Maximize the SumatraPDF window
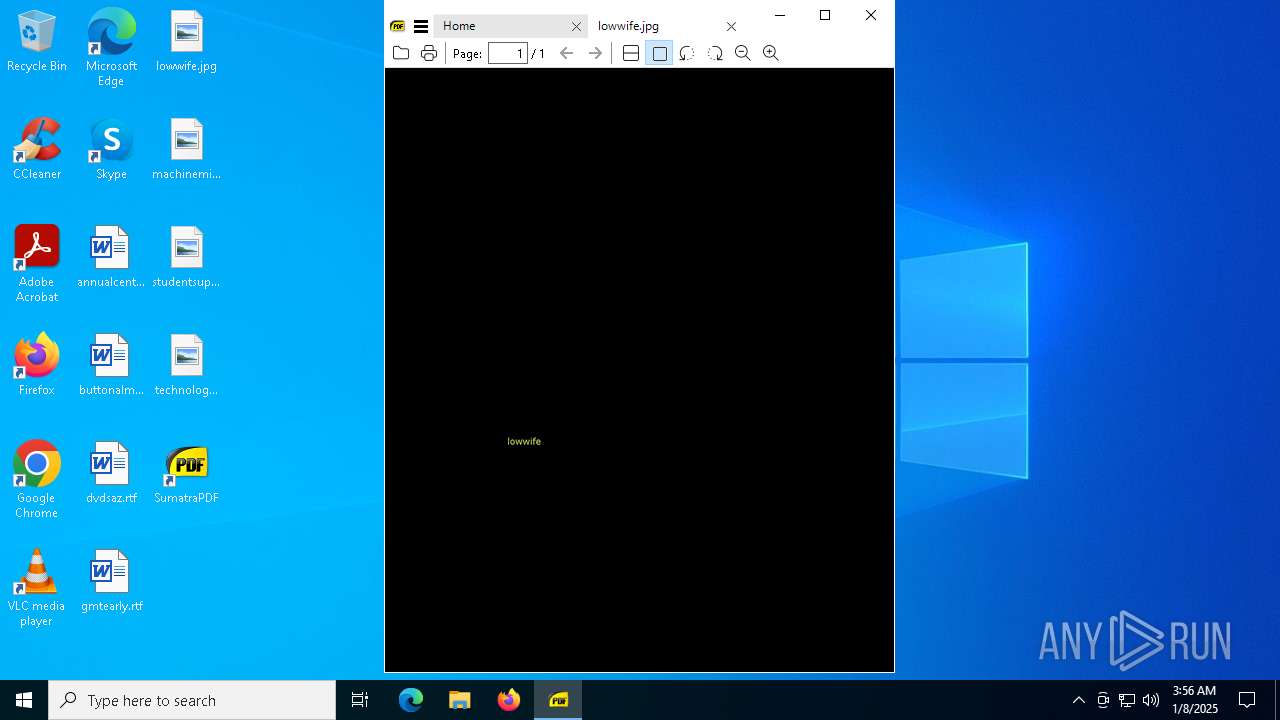1280x720 pixels. point(825,15)
